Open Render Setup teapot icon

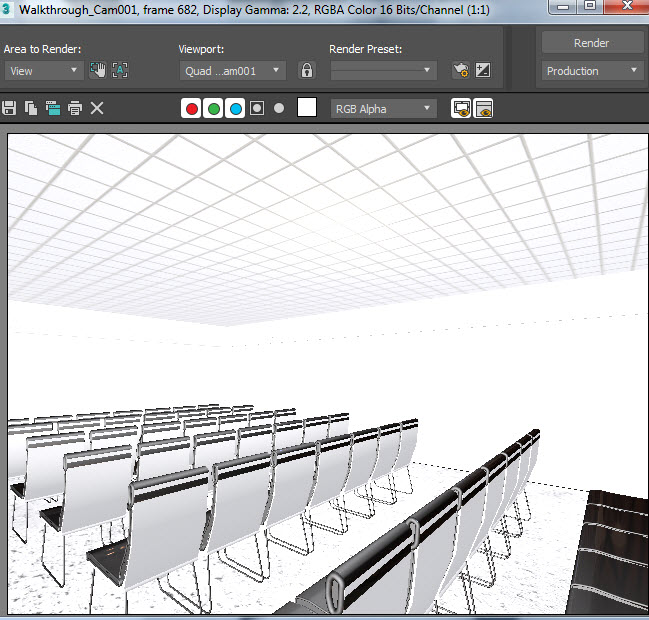[461, 70]
